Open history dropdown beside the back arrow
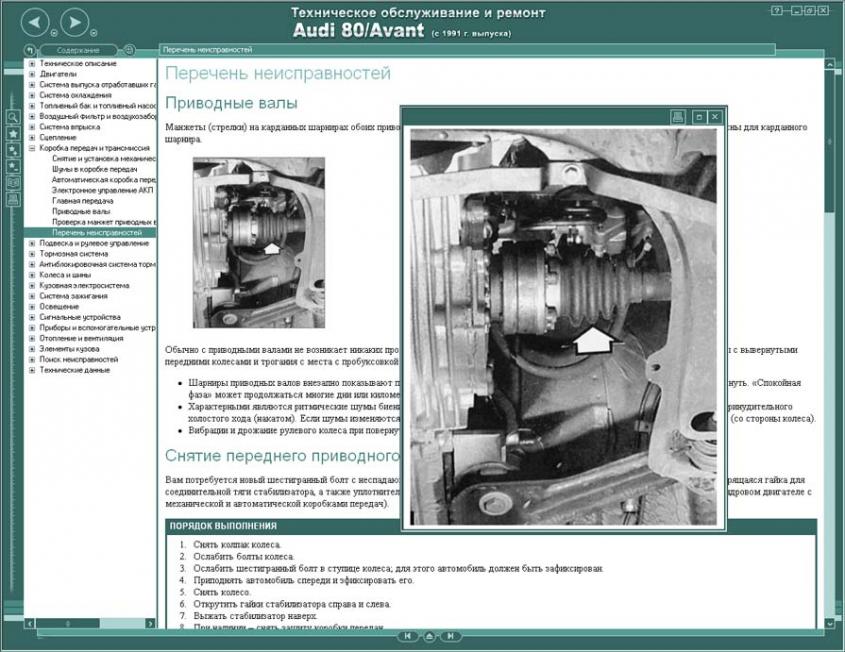 (x=53, y=32)
